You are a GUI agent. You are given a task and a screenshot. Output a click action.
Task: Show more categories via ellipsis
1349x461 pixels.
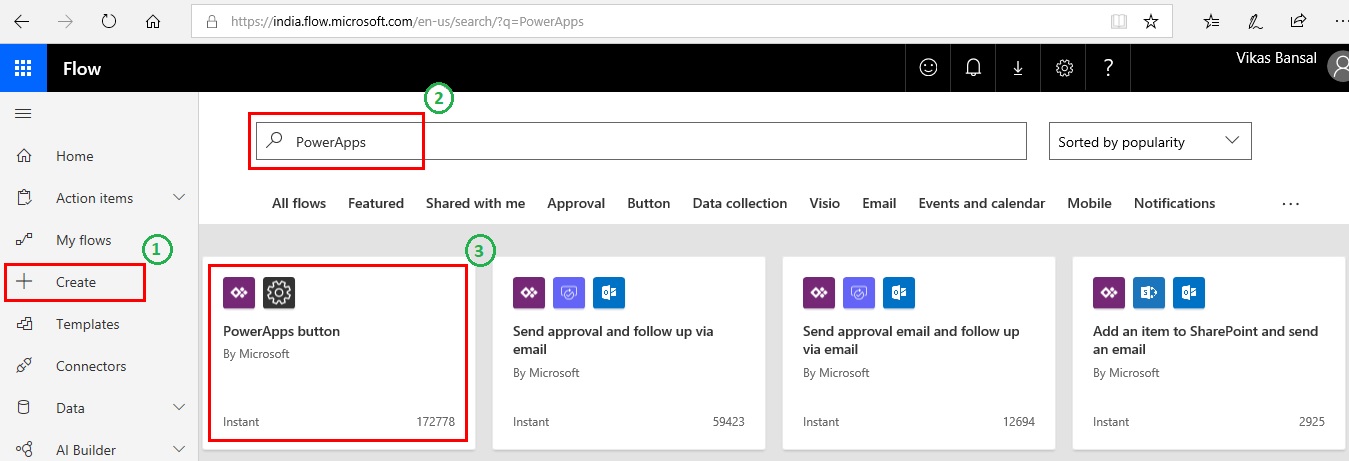point(1290,204)
